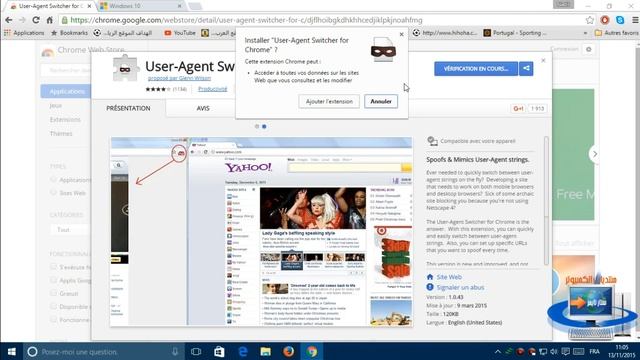The width and height of the screenshot is (640, 360).
Task: Open Chrome taskbar icon
Action: coord(312,351)
